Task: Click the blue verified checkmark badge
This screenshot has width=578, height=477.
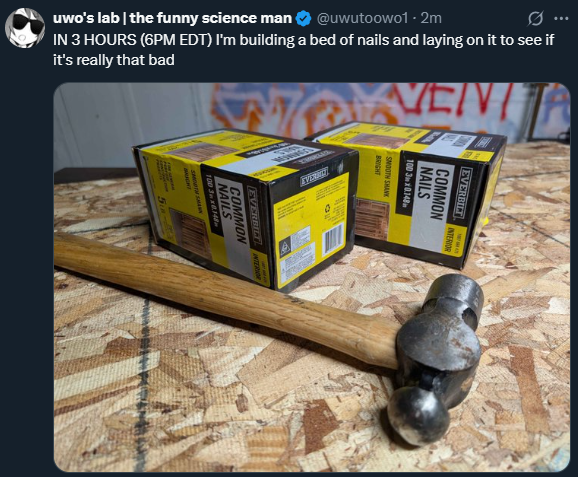Action: (x=304, y=18)
